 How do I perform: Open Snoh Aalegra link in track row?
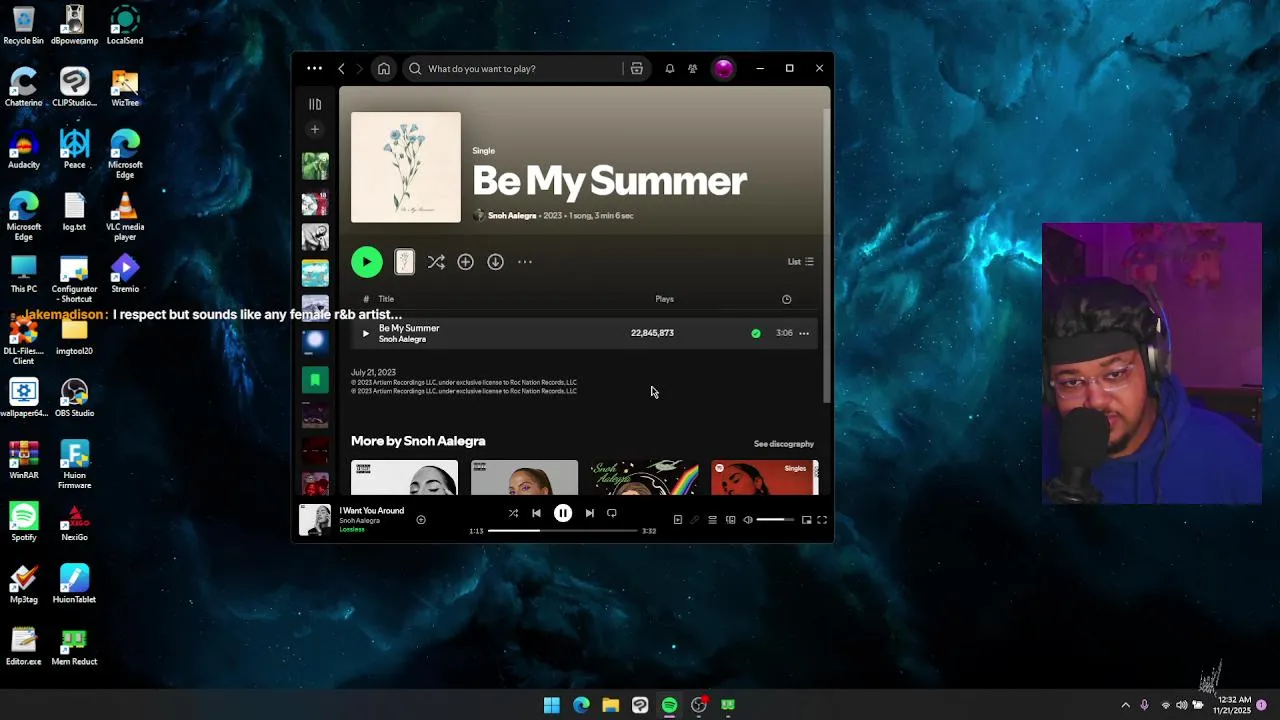[402, 339]
